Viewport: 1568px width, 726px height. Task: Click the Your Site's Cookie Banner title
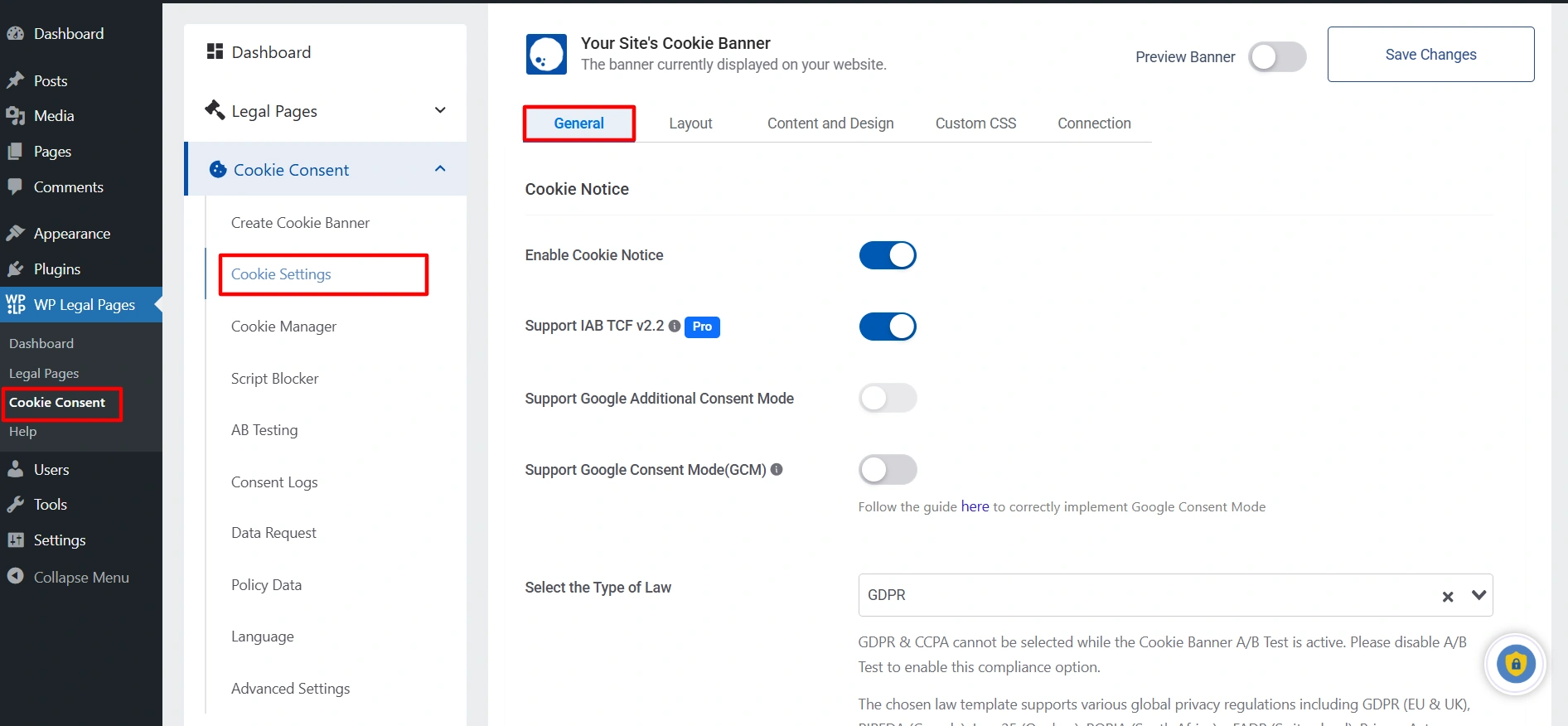pyautogui.click(x=675, y=43)
